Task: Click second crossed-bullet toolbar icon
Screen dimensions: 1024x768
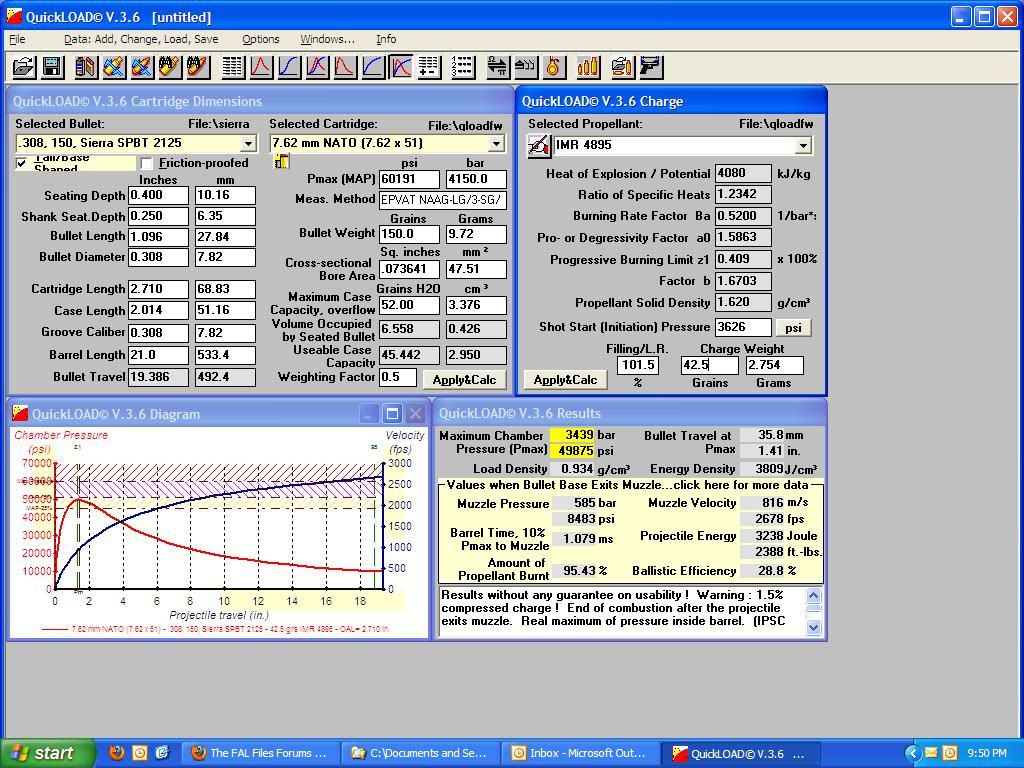Action: 142,67
